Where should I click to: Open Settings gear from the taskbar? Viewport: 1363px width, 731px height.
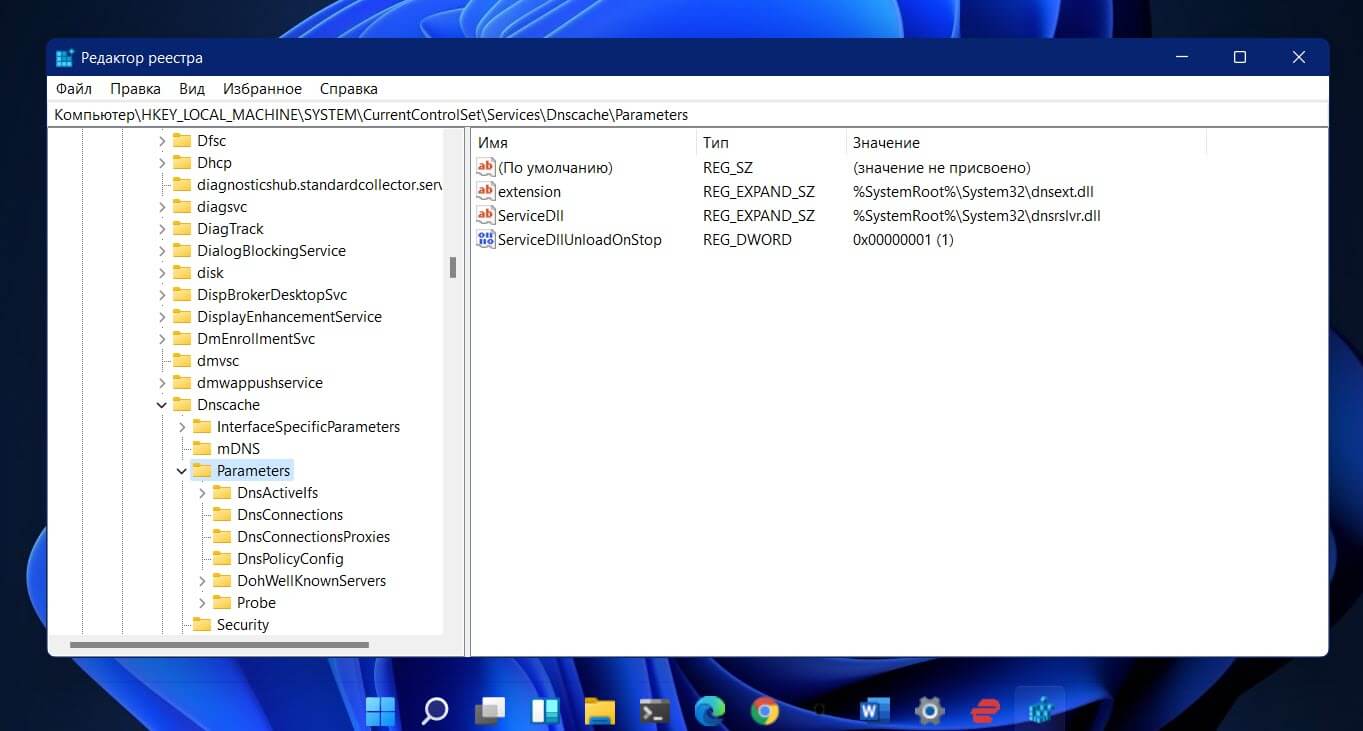click(x=930, y=711)
